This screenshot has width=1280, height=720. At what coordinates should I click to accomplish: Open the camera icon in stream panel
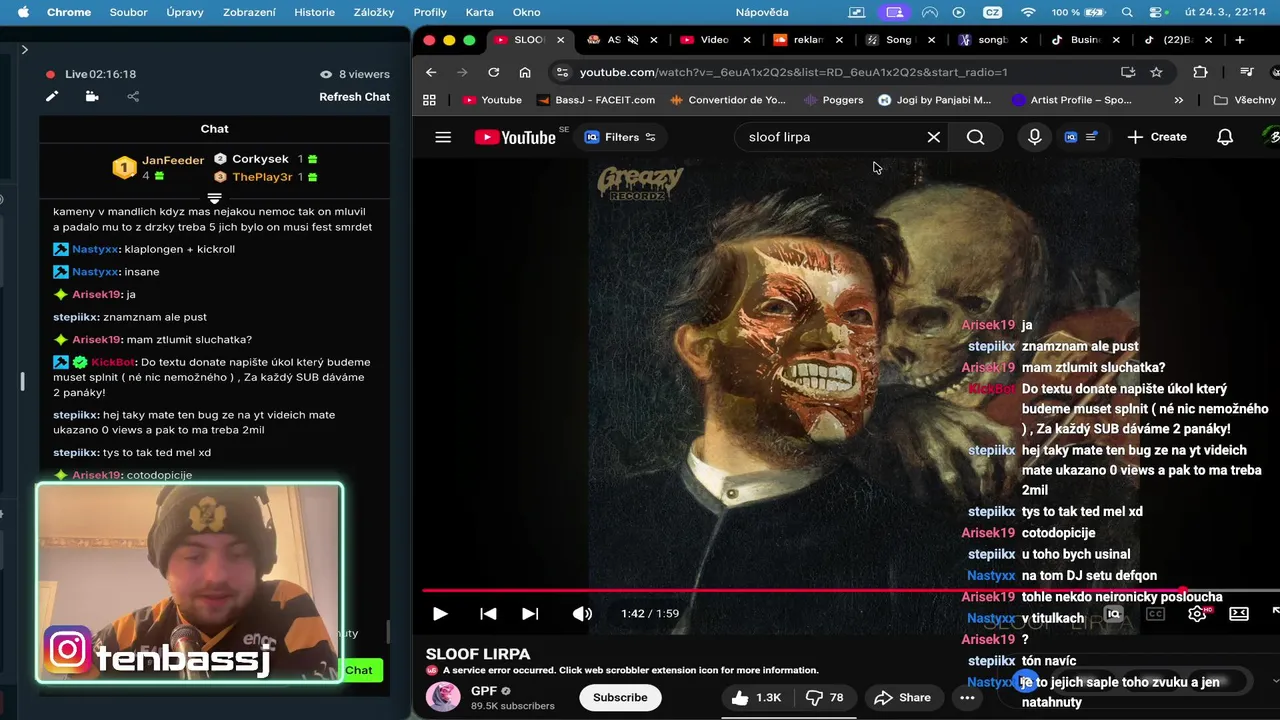92,97
